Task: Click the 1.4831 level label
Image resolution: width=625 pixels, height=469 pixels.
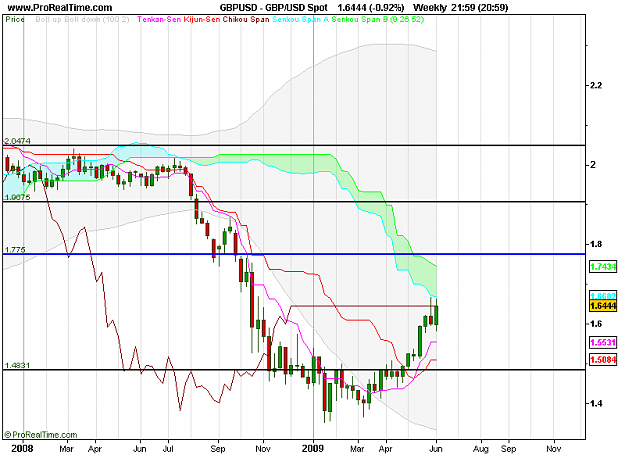Action: pos(17,365)
